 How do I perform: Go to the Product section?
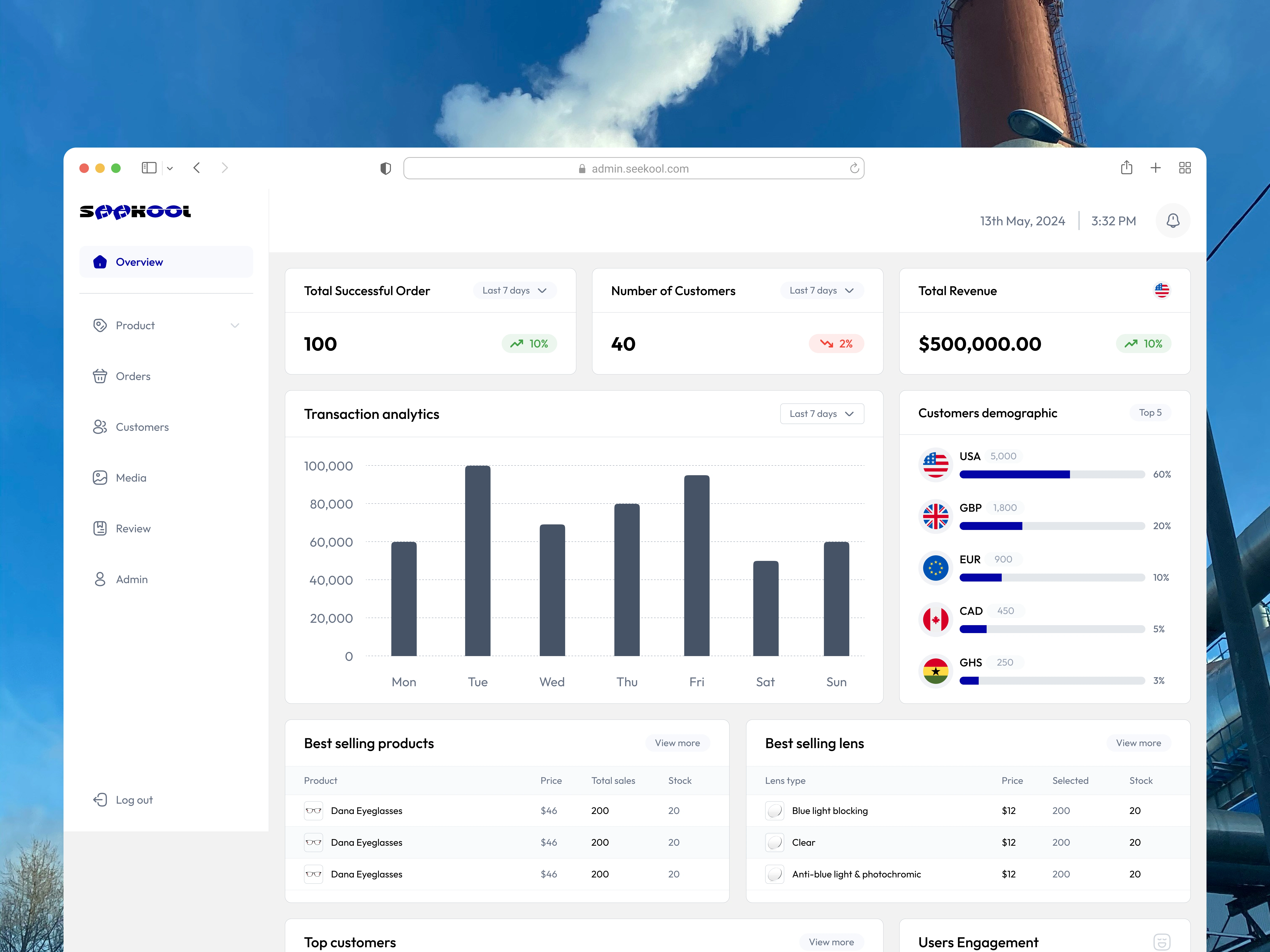[x=166, y=325]
